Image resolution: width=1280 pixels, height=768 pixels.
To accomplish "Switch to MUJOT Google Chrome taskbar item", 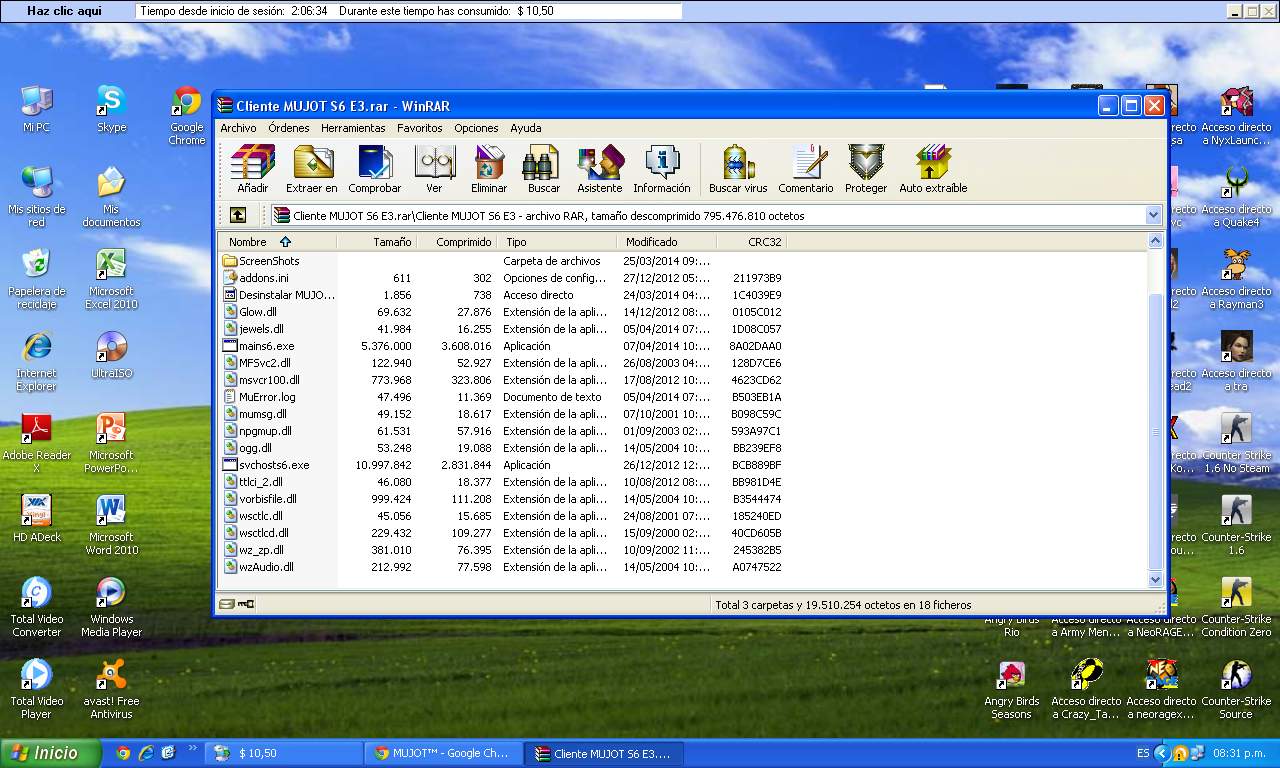I will tap(441, 753).
